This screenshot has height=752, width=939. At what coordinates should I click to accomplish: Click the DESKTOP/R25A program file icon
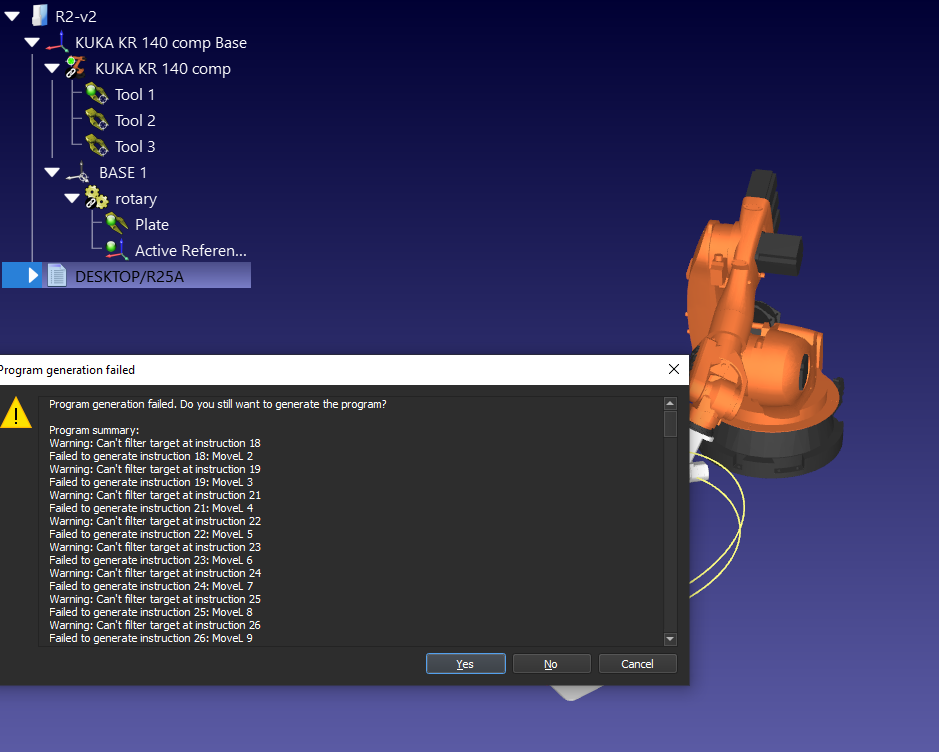tap(57, 275)
